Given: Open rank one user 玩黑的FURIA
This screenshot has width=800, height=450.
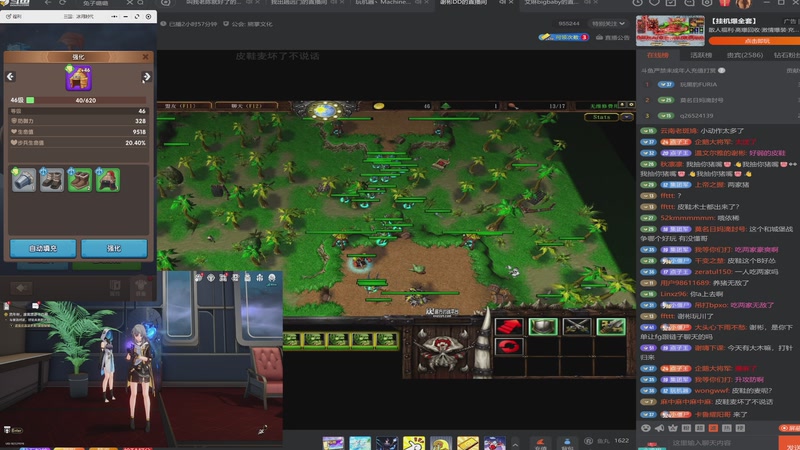Looking at the screenshot, I should coord(698,84).
